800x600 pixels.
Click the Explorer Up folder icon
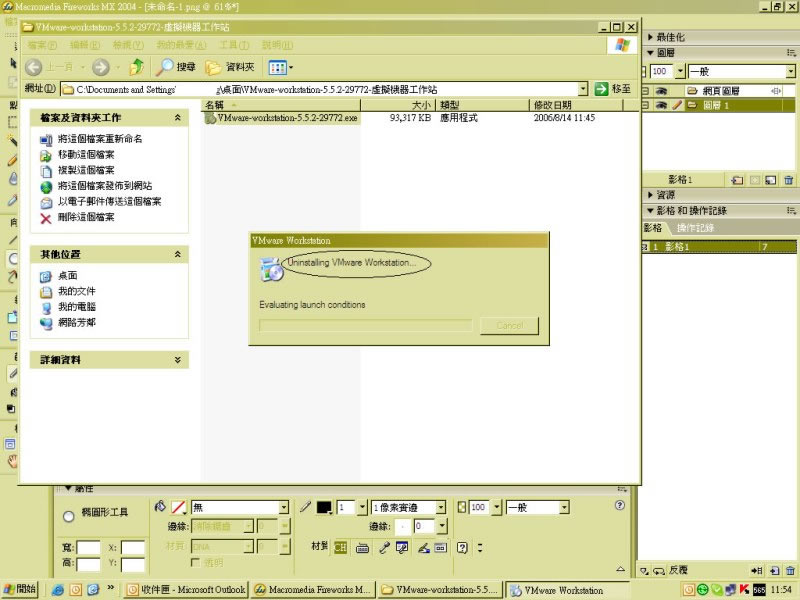tap(136, 67)
